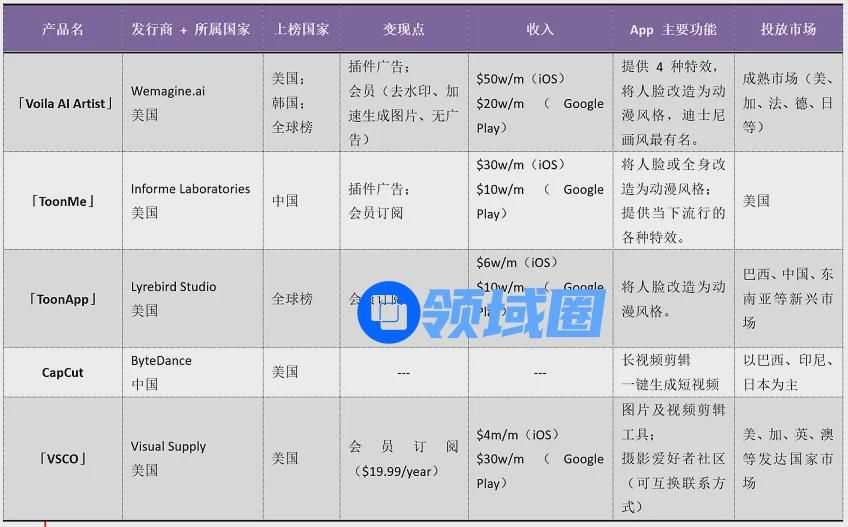Image resolution: width=848 pixels, height=527 pixels.
Task: Click the 领域圈 watermark text
Action: click(512, 313)
